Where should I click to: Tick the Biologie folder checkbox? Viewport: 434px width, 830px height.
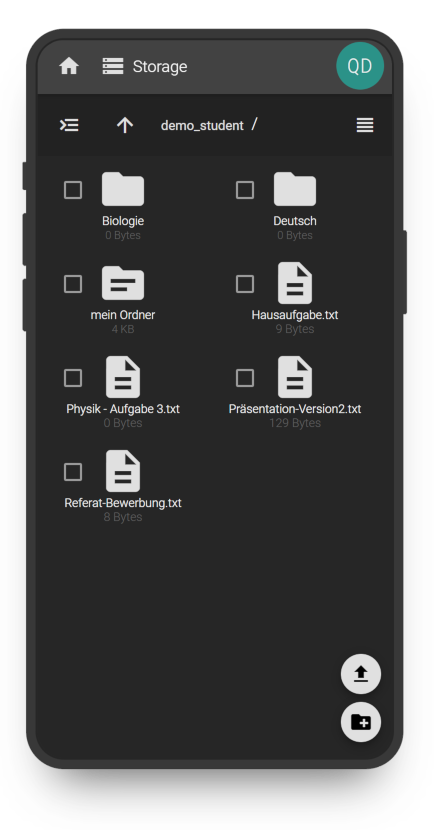[x=73, y=190]
